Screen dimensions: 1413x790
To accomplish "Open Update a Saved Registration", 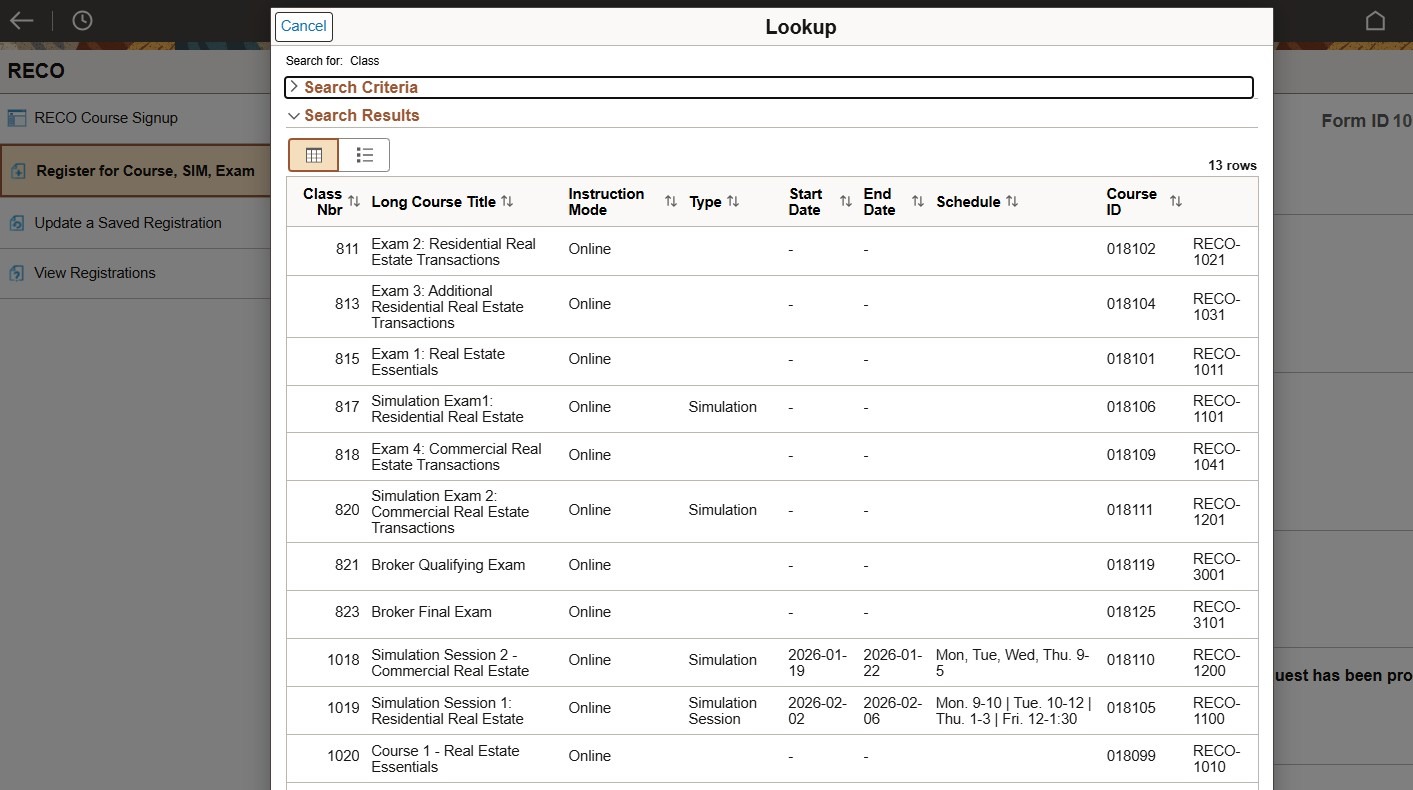I will pyautogui.click(x=127, y=223).
